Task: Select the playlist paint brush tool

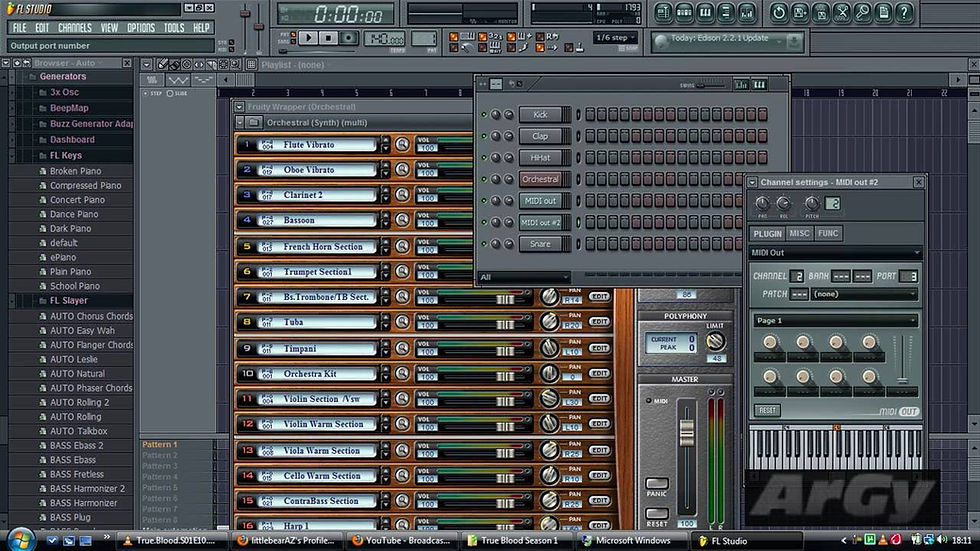Action: click(174, 64)
